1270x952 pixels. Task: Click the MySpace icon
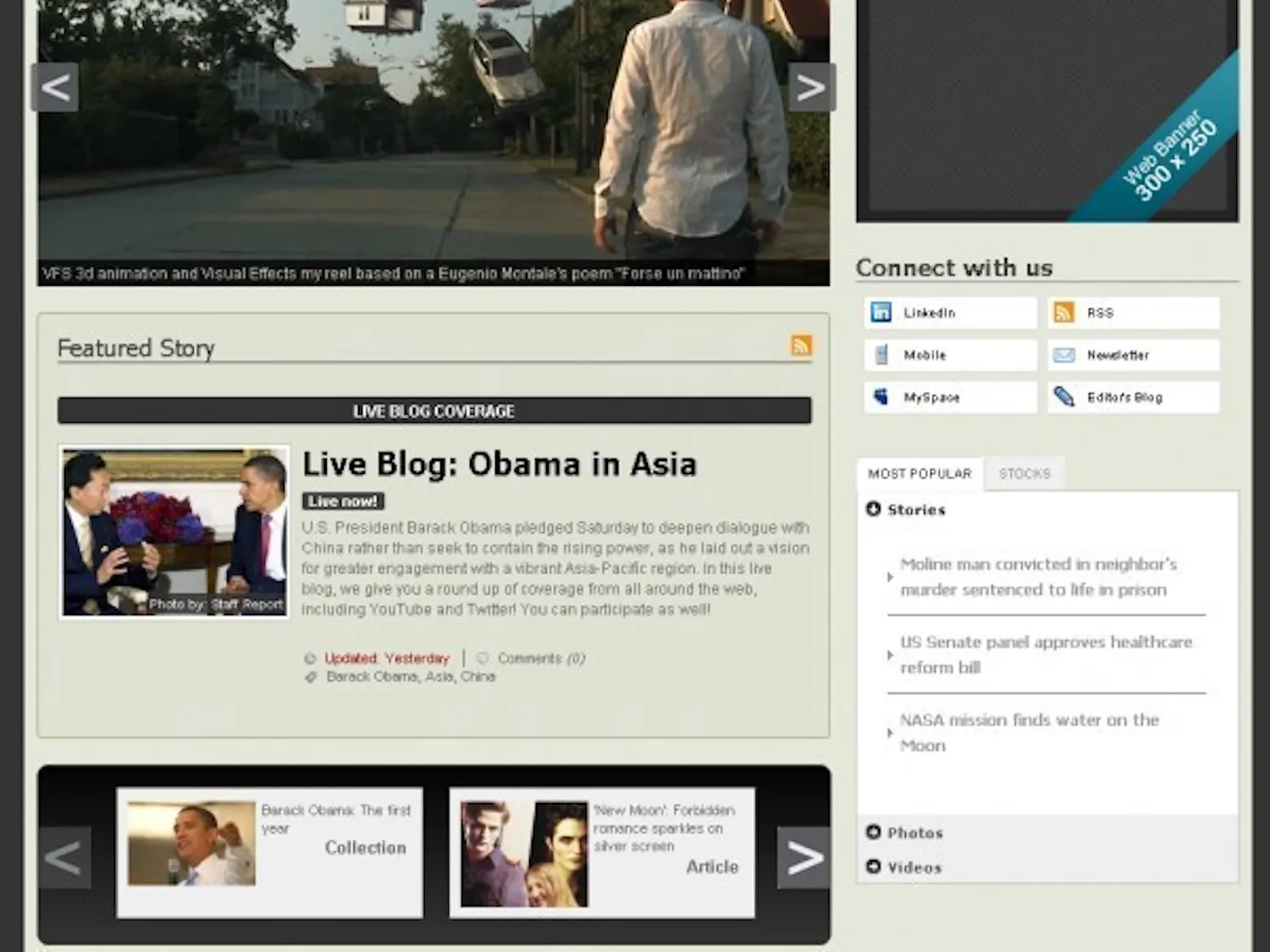click(881, 397)
